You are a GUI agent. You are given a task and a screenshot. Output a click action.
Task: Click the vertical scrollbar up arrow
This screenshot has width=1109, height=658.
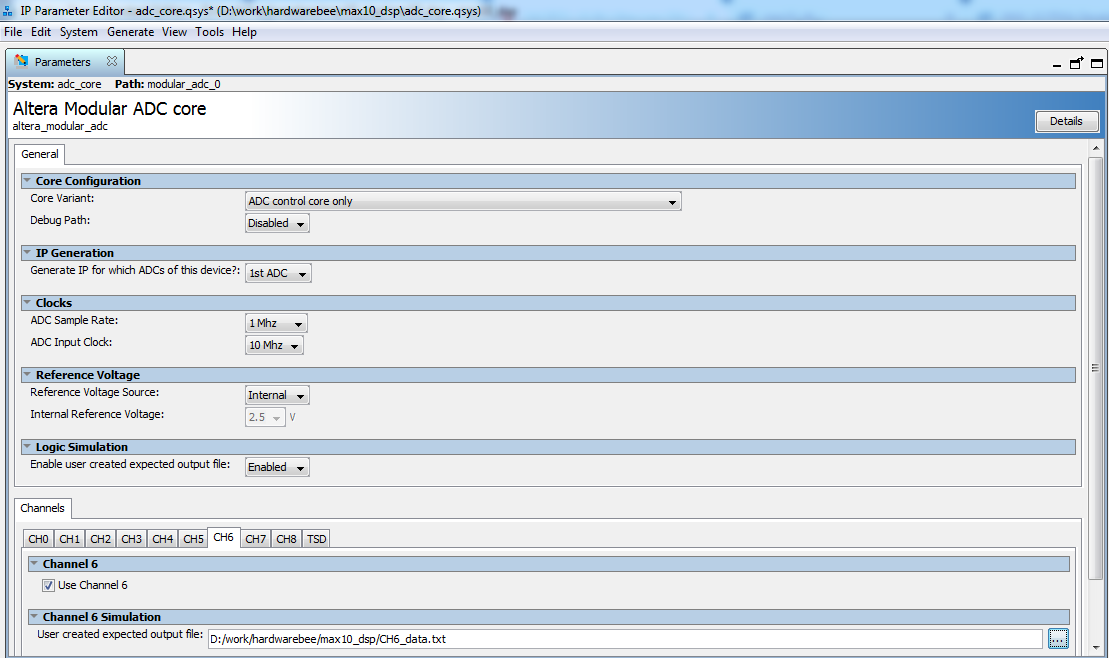point(1096,149)
